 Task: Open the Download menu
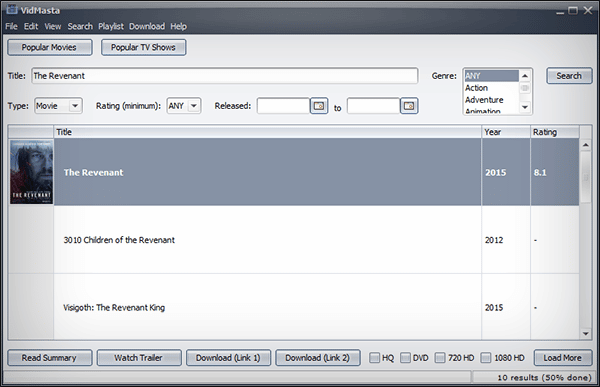(x=147, y=26)
